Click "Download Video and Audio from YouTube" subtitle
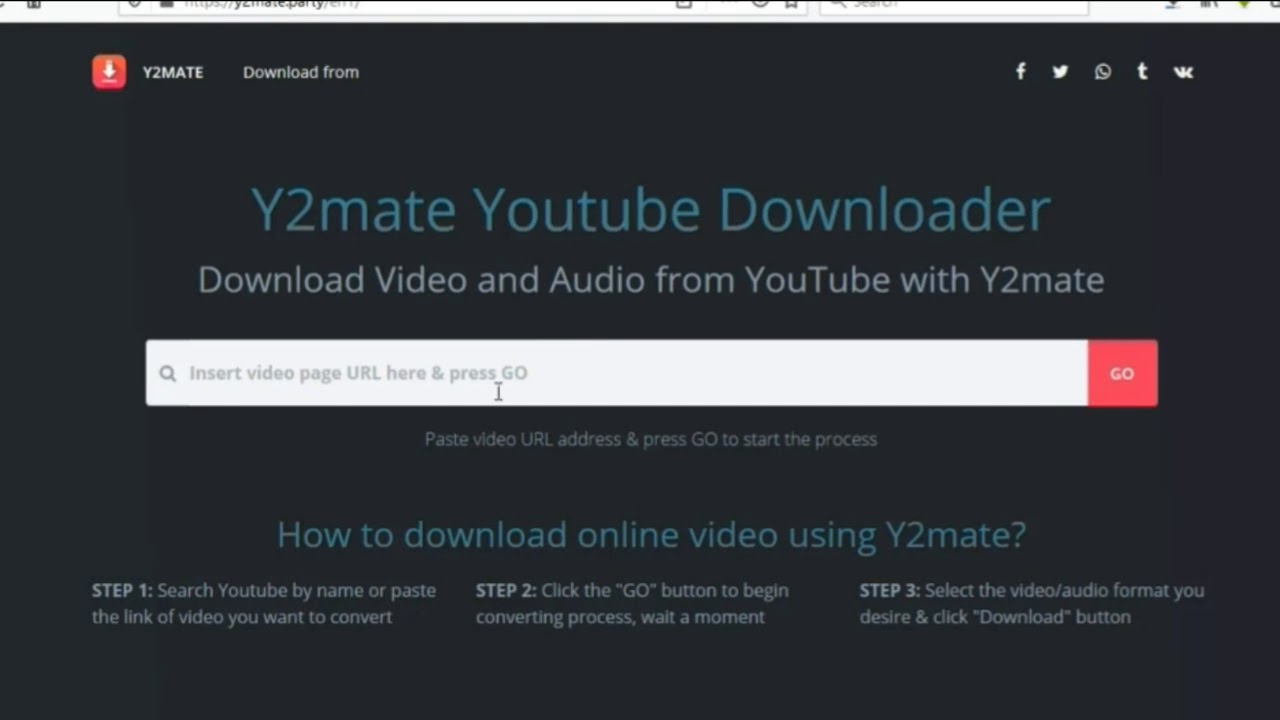This screenshot has height=720, width=1280. click(x=650, y=280)
